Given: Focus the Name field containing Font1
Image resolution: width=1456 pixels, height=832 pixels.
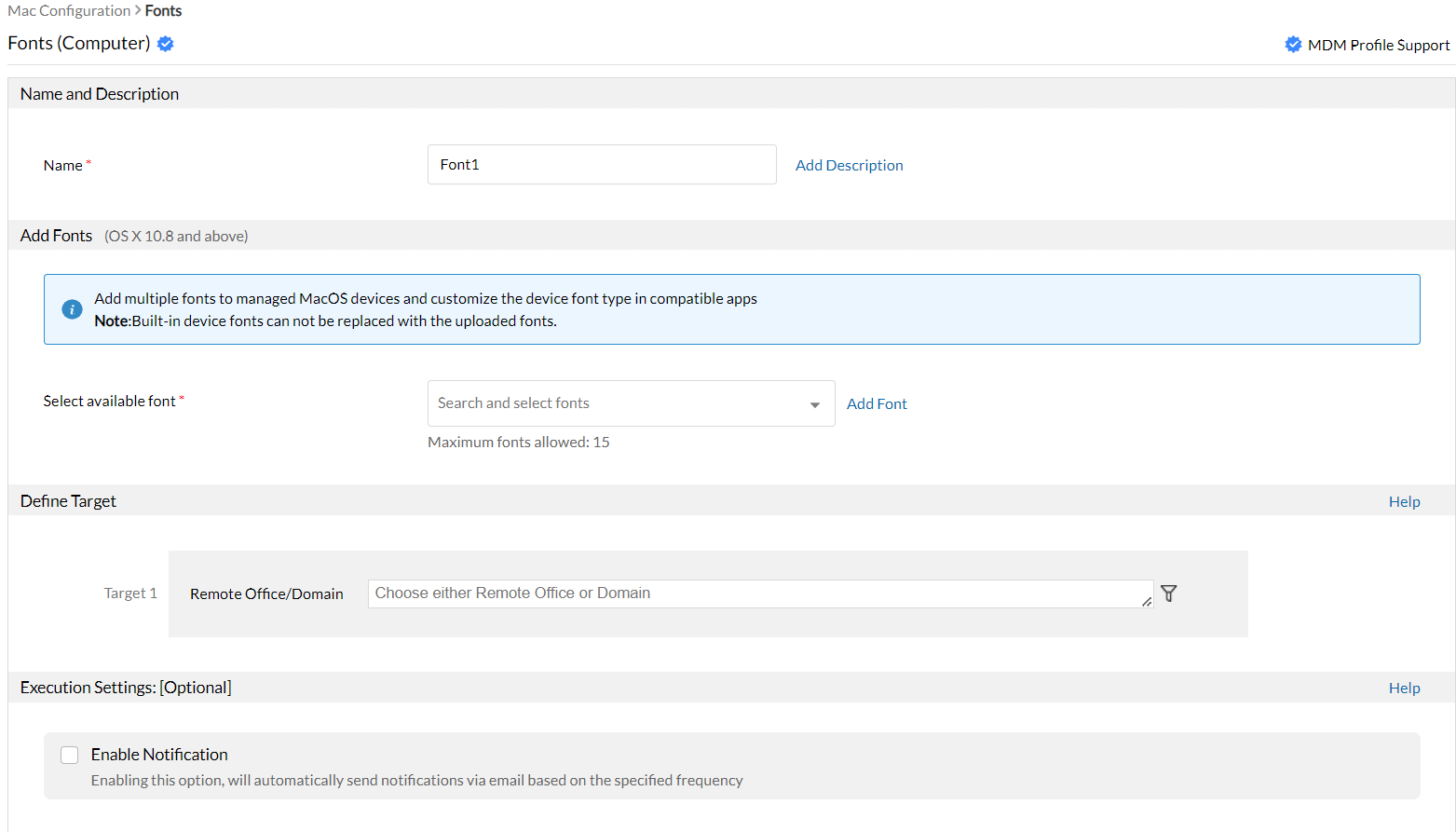Looking at the screenshot, I should (x=601, y=165).
